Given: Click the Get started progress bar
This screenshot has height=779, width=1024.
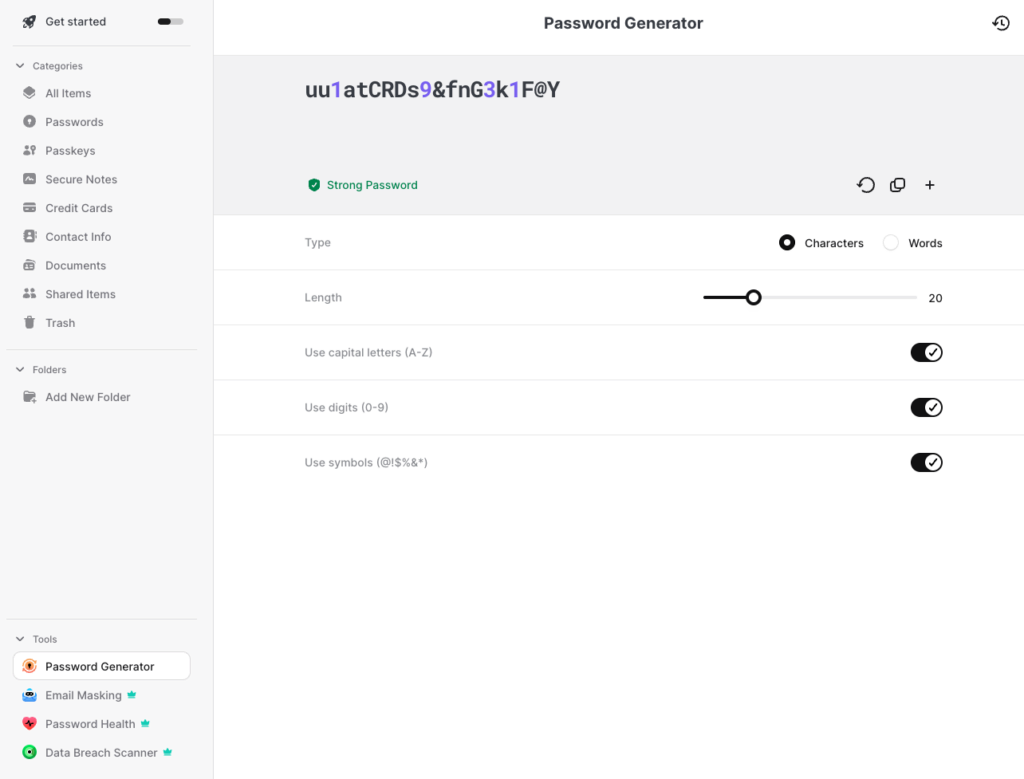Looking at the screenshot, I should coord(170,22).
